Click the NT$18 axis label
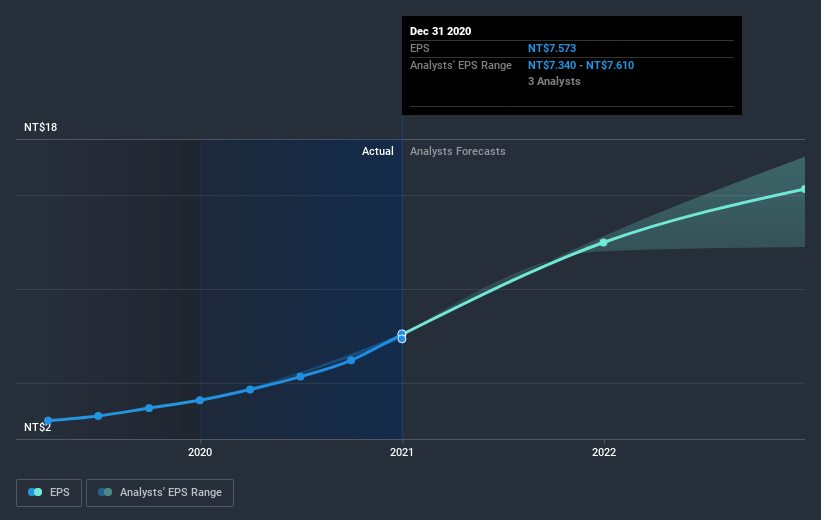The width and height of the screenshot is (821, 520). [40, 127]
